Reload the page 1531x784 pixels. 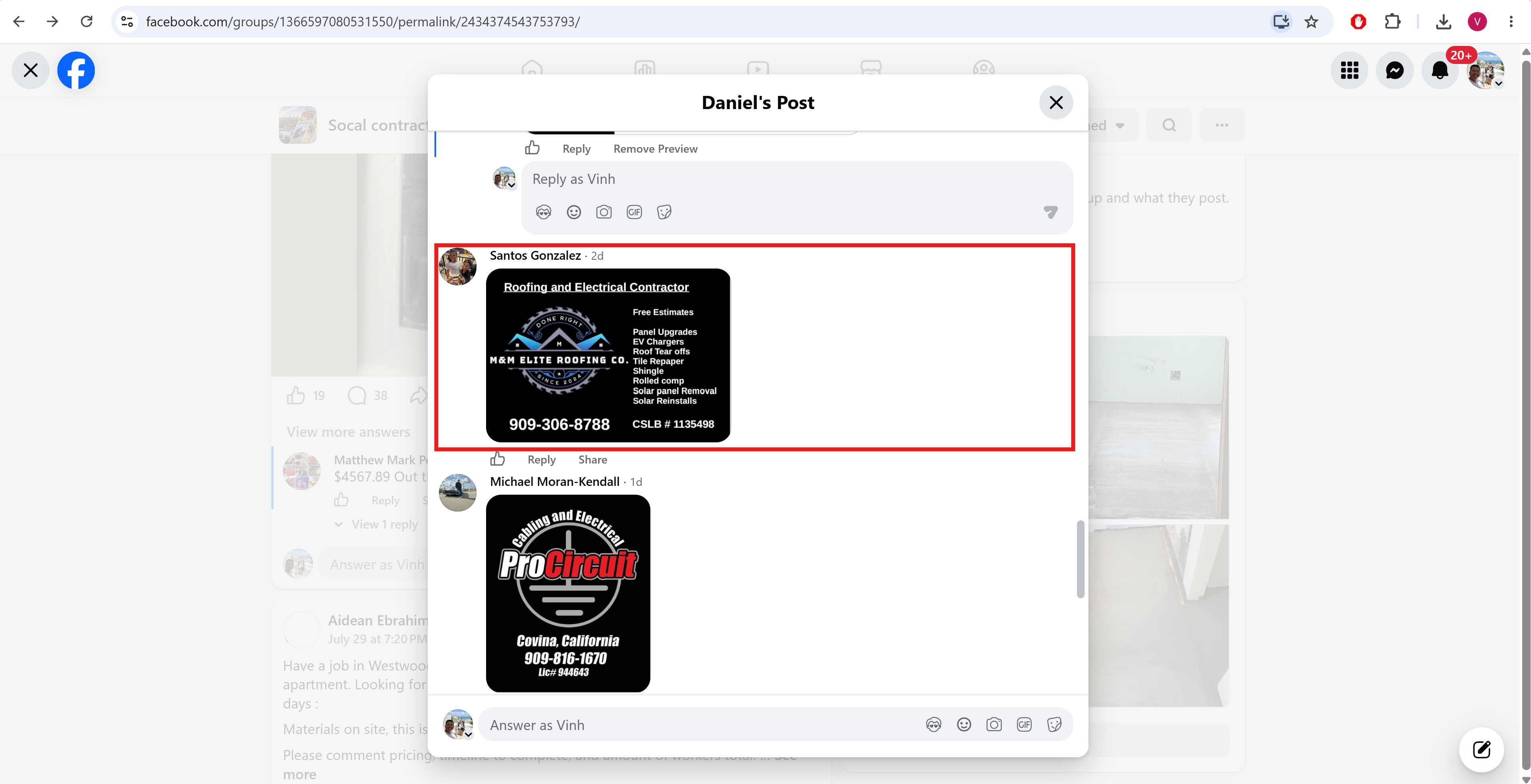point(87,22)
